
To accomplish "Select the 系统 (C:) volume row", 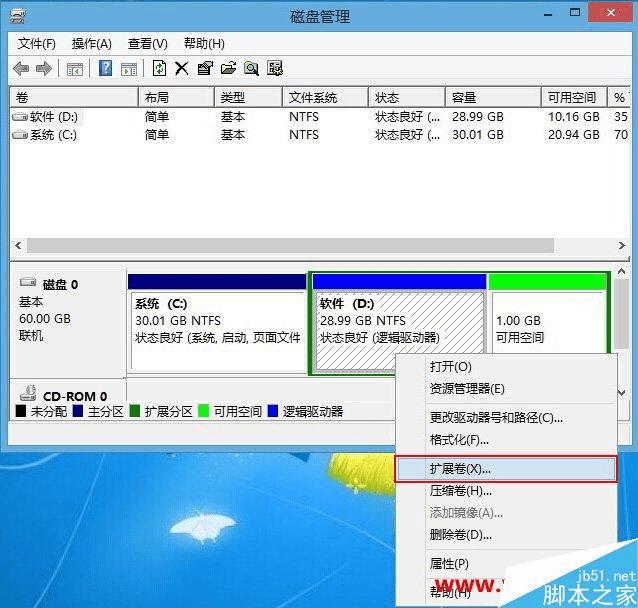I will [319, 135].
